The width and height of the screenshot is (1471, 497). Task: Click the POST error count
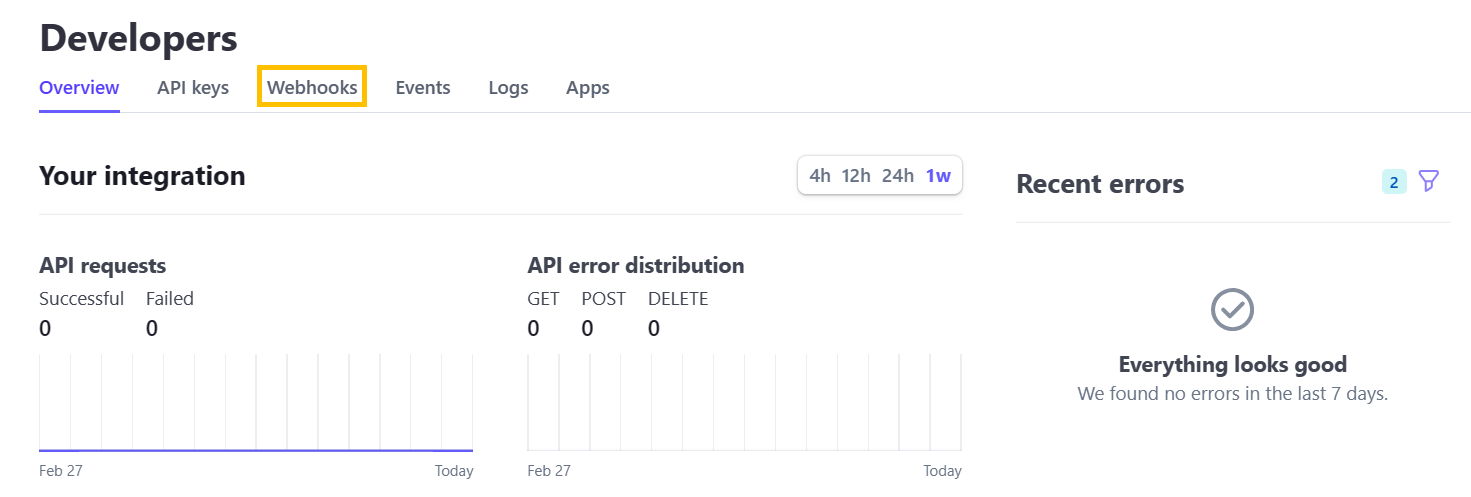[587, 328]
